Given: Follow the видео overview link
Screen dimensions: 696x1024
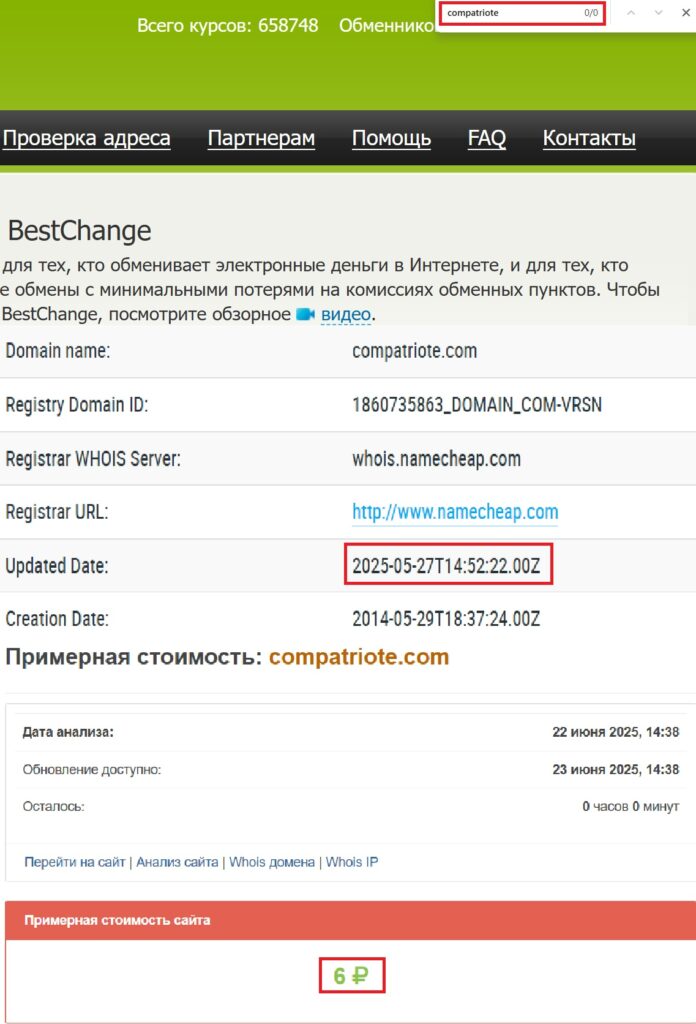Looking at the screenshot, I should coord(346,314).
